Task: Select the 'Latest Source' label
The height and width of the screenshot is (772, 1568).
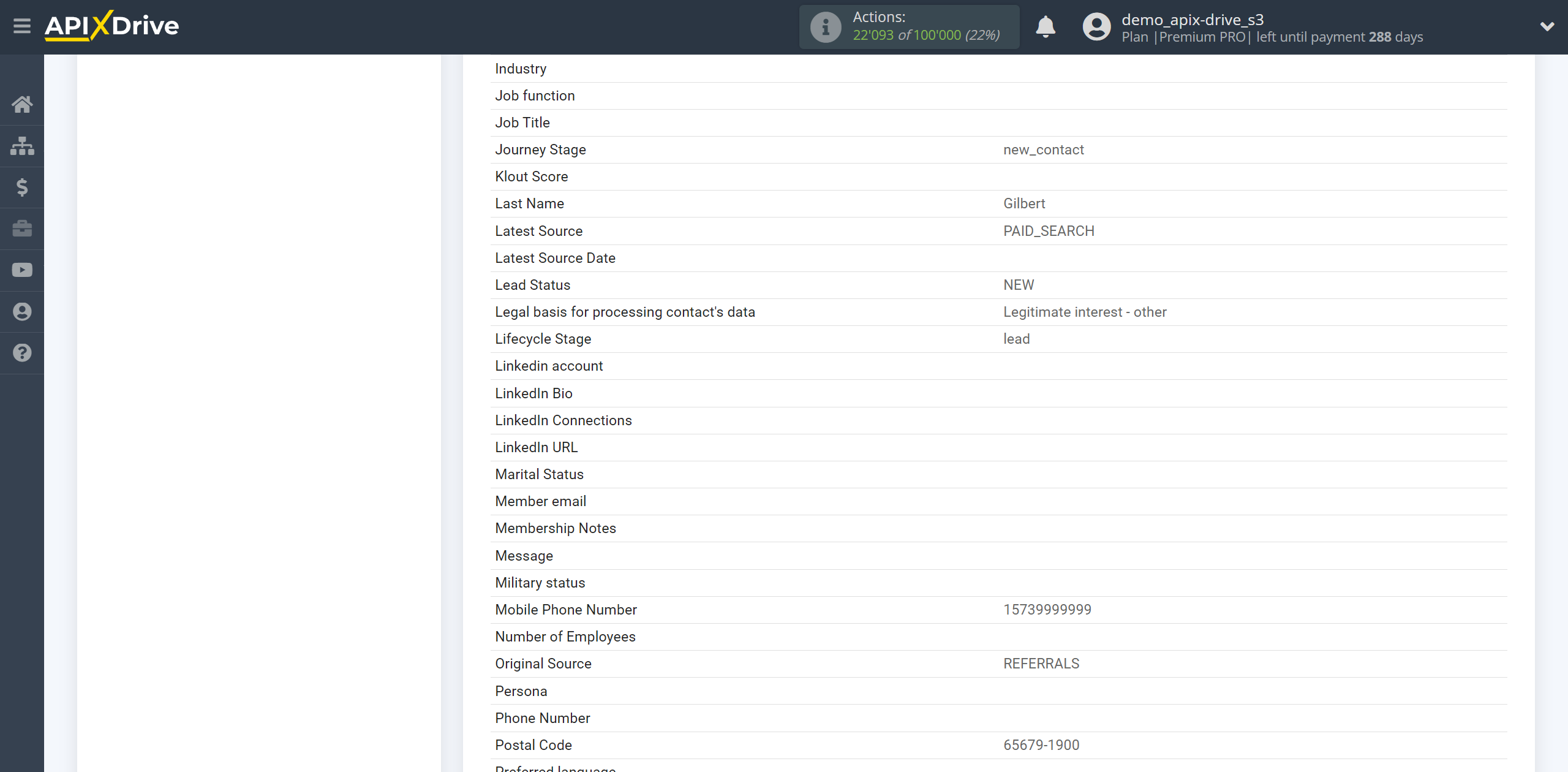Action: click(x=538, y=231)
